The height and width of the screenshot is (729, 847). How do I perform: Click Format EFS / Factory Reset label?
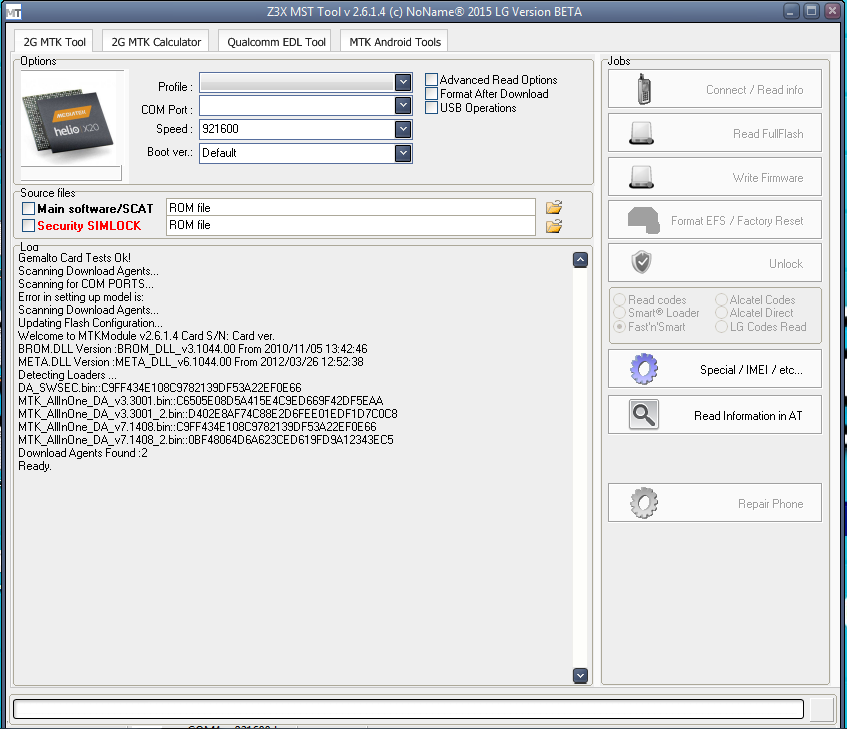[x=737, y=221]
